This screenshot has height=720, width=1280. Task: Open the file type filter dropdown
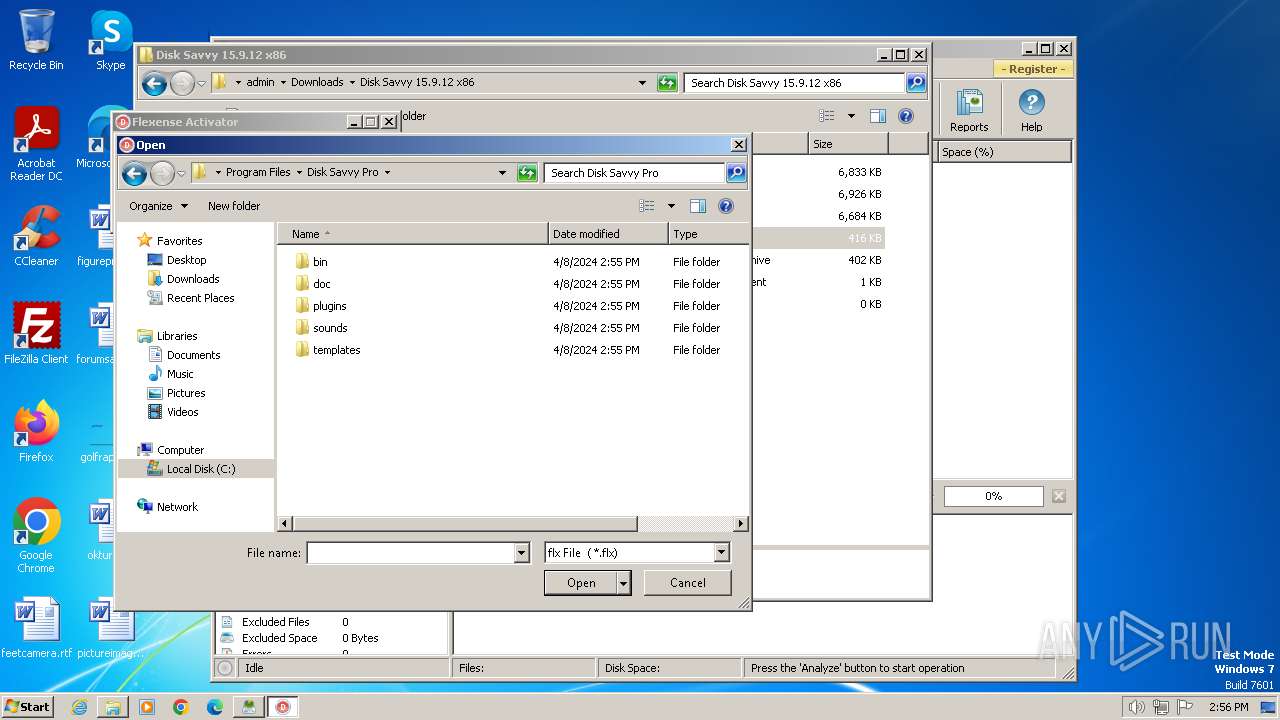click(722, 552)
